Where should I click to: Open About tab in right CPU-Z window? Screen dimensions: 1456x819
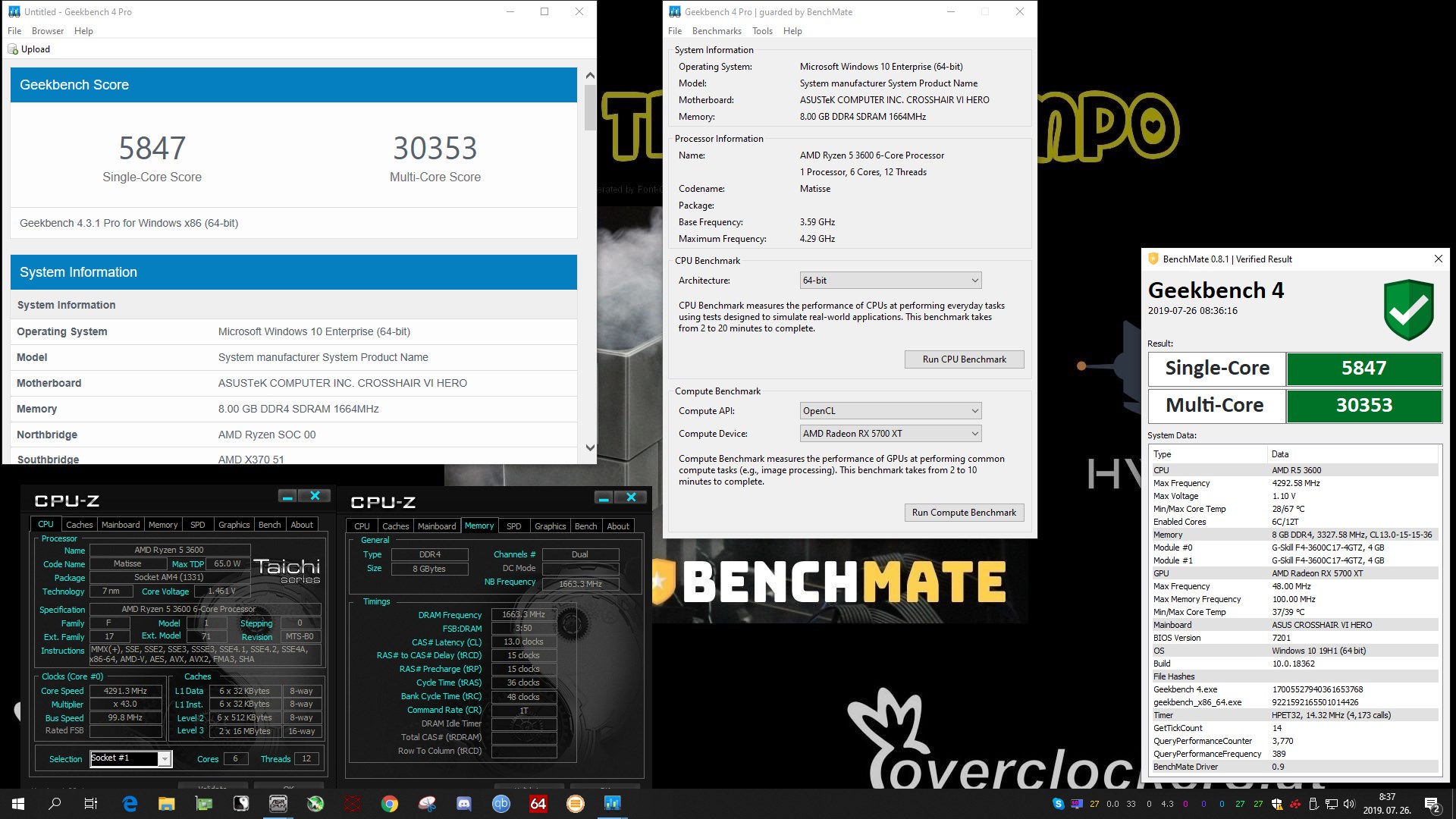tap(618, 526)
